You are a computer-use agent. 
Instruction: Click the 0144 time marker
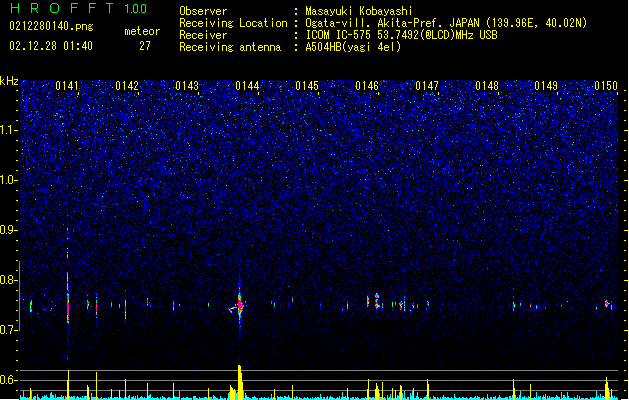point(247,86)
